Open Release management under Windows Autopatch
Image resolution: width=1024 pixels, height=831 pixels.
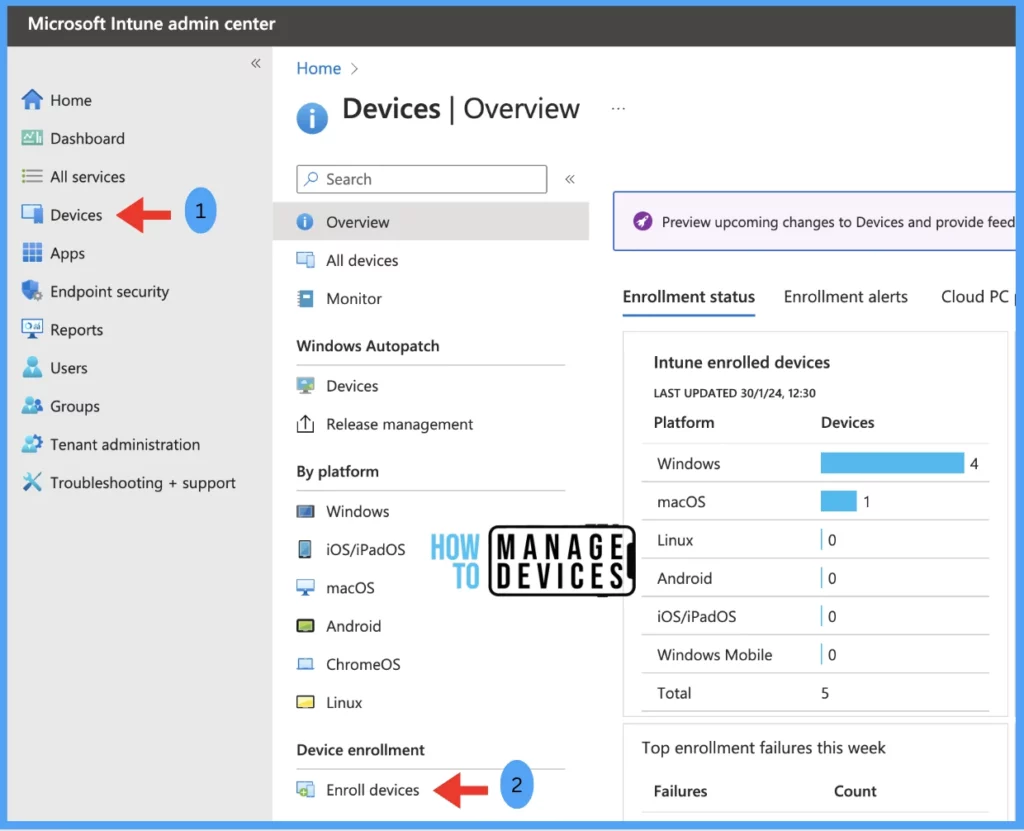click(x=399, y=425)
